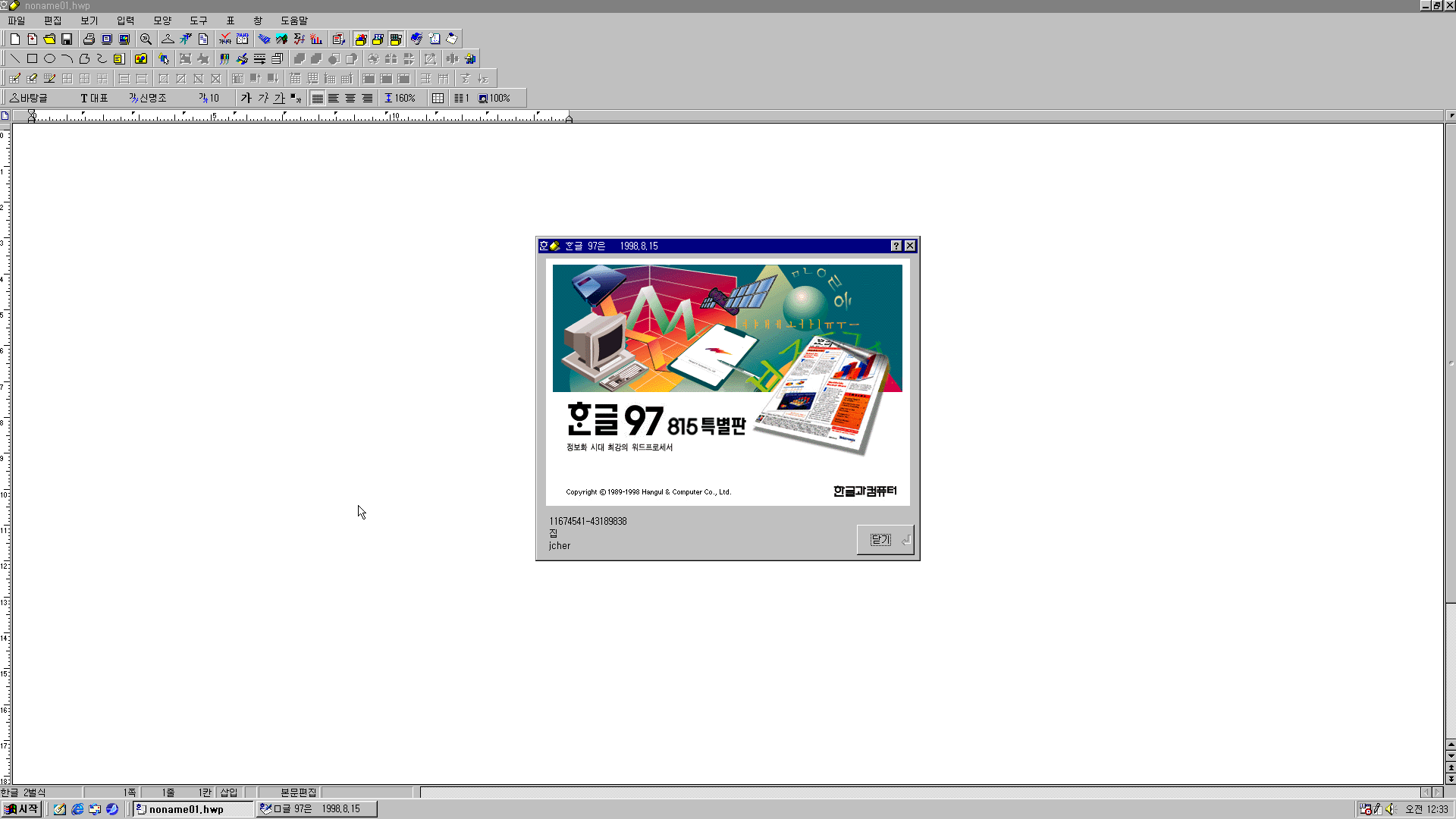Select the freeform polygon drawing tool
Screen dimensions: 1456x819
(x=84, y=58)
